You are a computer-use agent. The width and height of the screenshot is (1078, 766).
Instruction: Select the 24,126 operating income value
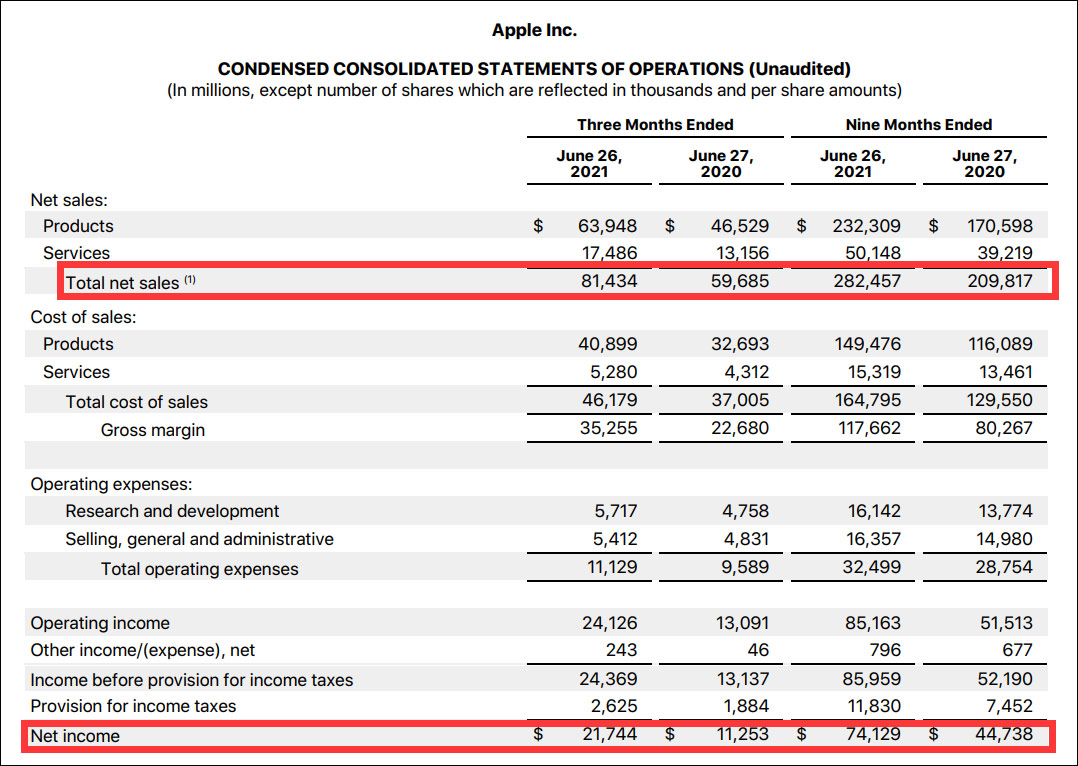click(x=609, y=623)
